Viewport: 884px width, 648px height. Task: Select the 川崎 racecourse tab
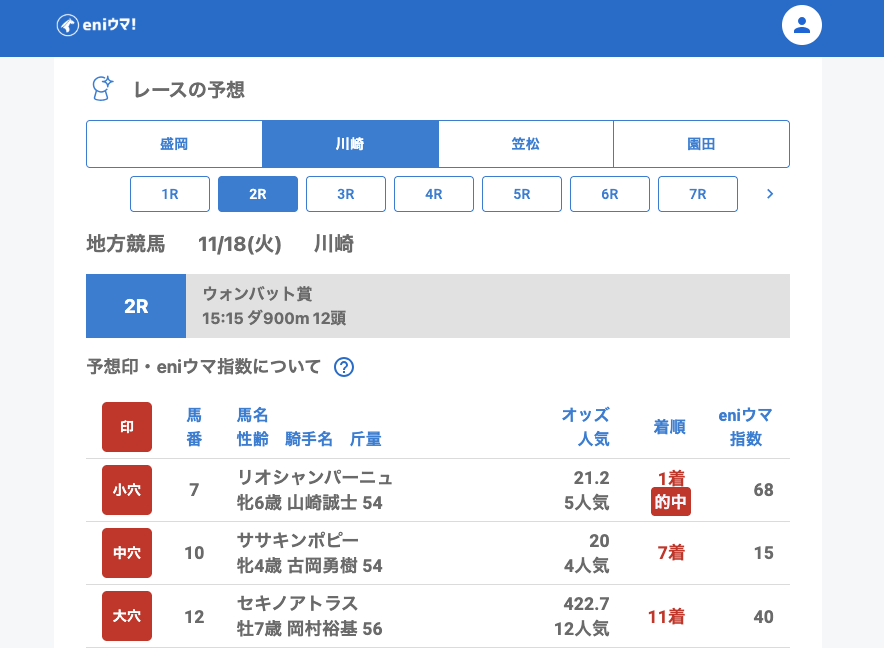(x=350, y=144)
